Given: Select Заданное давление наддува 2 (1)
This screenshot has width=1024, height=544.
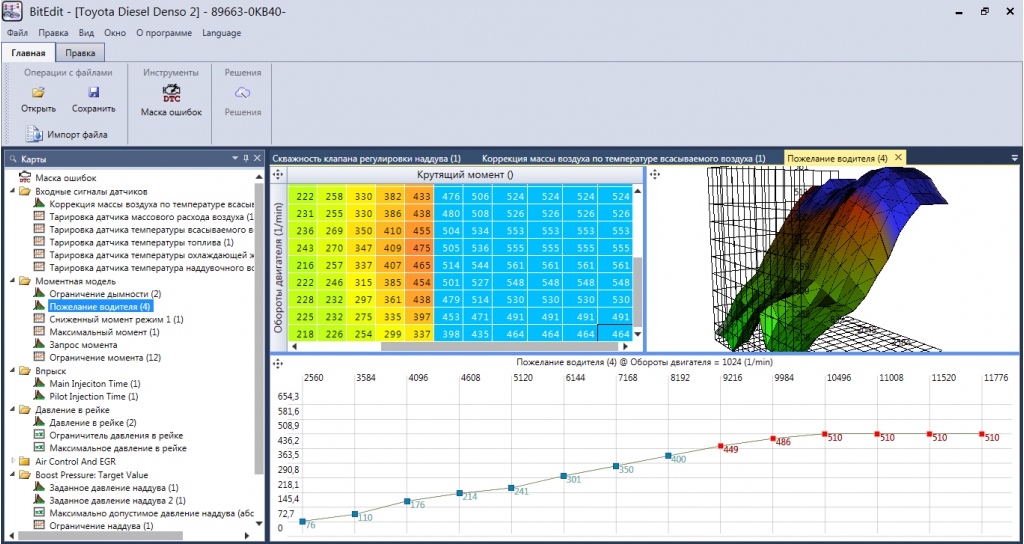Looking at the screenshot, I should (118, 500).
